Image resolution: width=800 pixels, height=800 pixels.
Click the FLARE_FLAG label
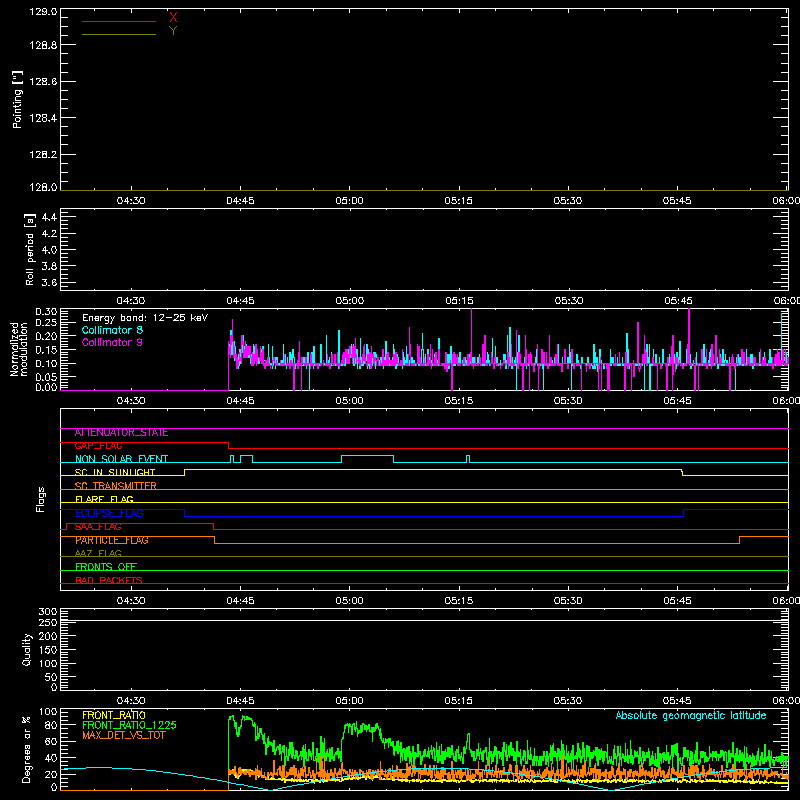pos(104,499)
